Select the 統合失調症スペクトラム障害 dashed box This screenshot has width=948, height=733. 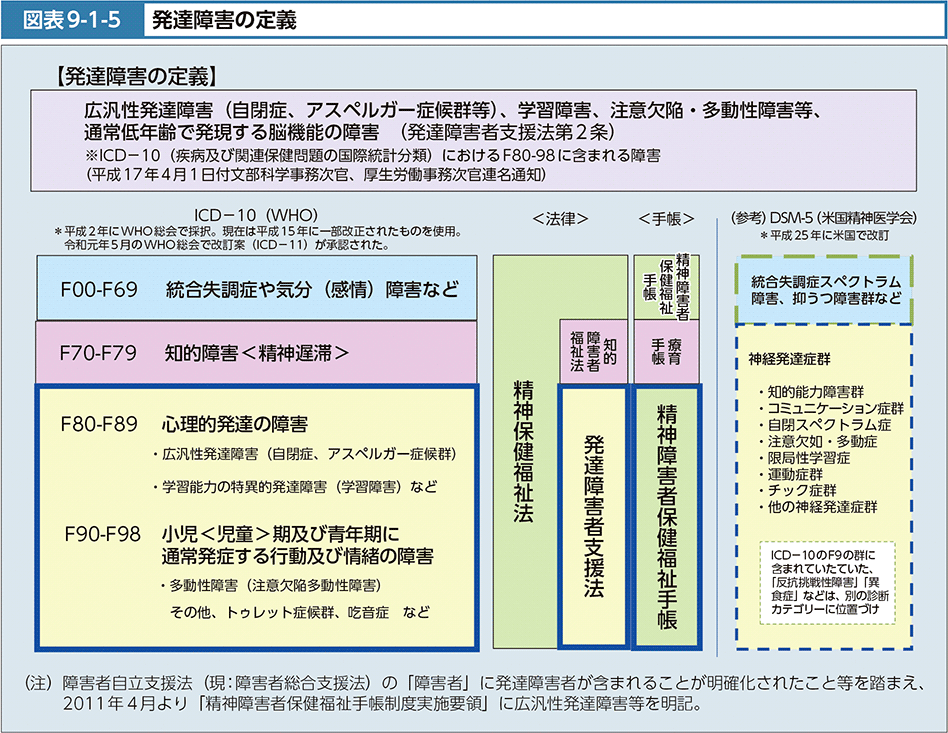[826, 290]
